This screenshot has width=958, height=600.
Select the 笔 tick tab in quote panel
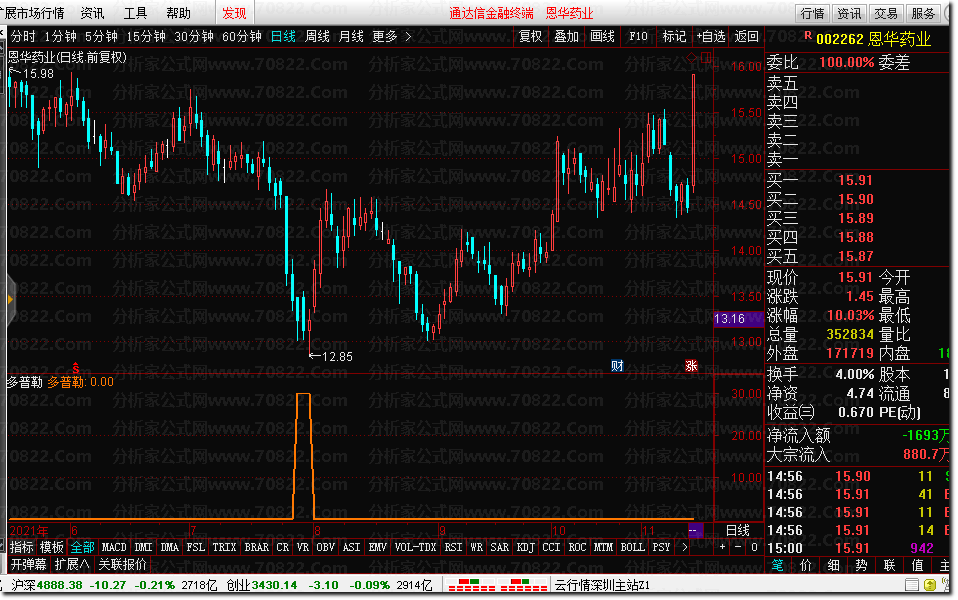[777, 565]
